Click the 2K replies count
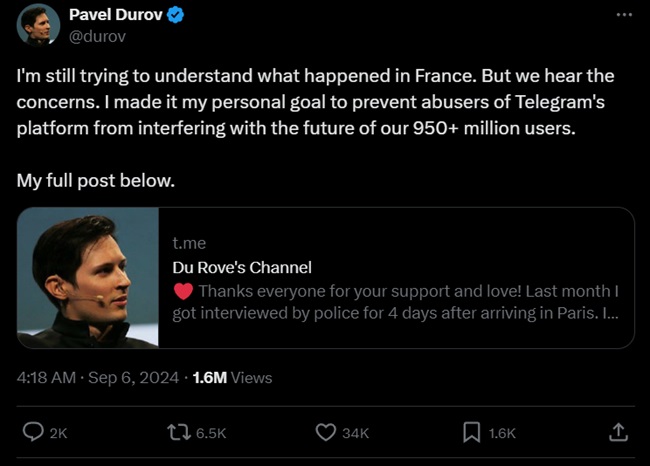This screenshot has height=466, width=650. [58, 433]
